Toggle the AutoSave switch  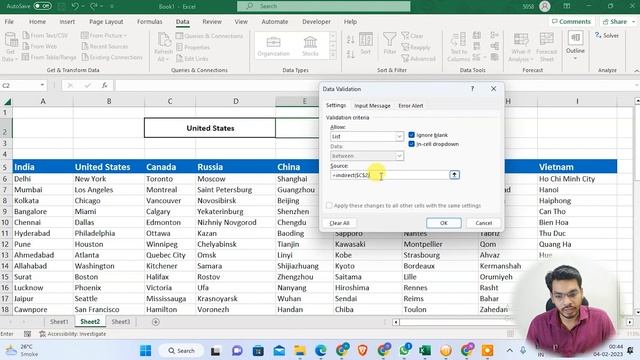coord(42,6)
